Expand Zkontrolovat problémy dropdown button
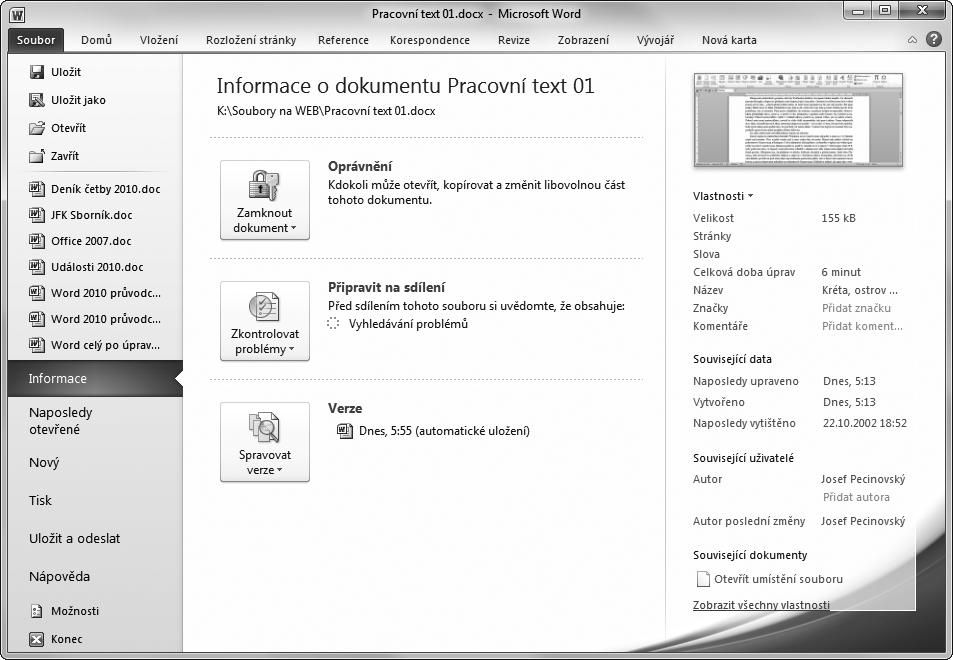 click(x=264, y=321)
